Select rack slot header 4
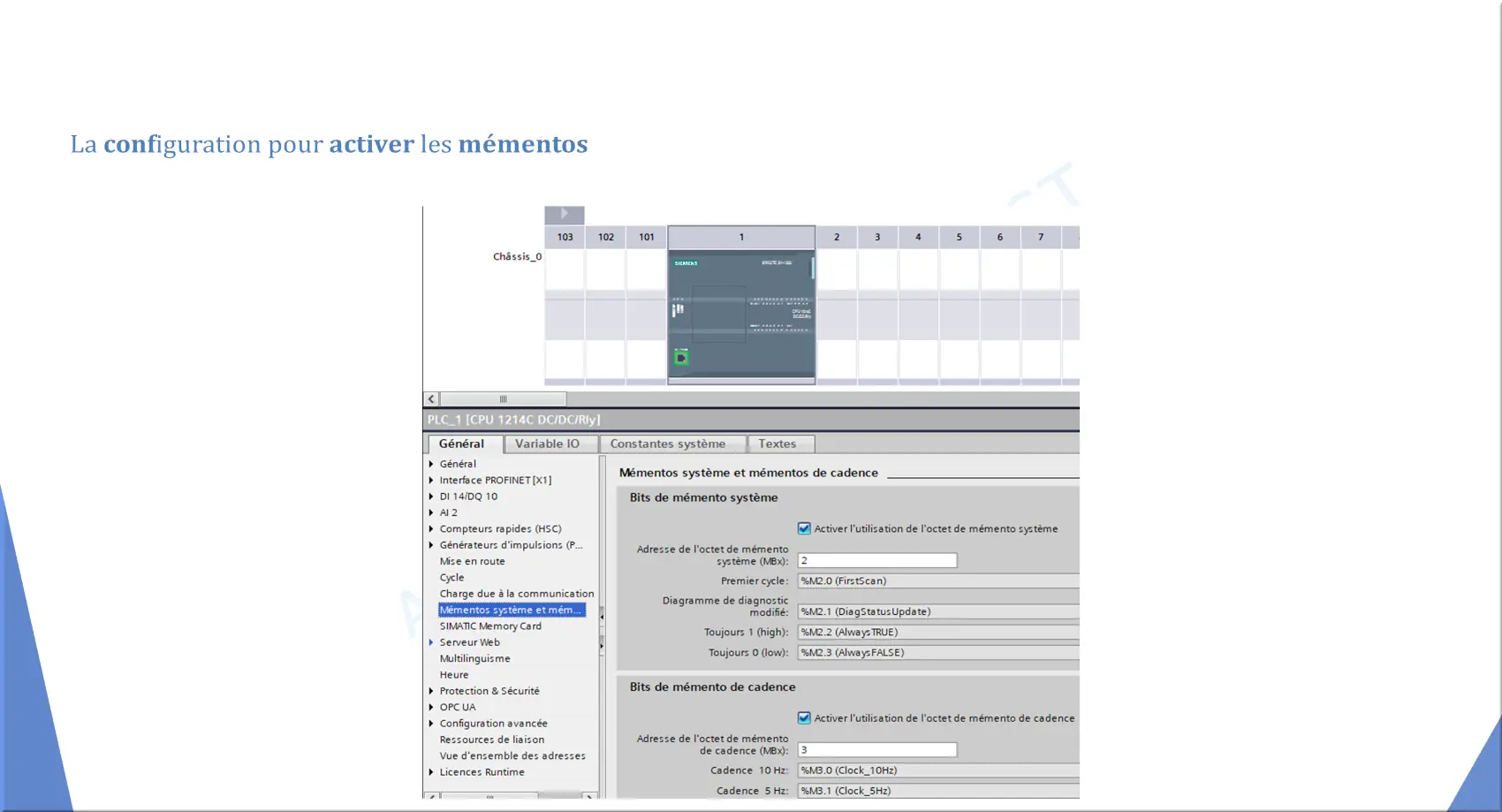This screenshot has height=812, width=1502. click(x=918, y=237)
